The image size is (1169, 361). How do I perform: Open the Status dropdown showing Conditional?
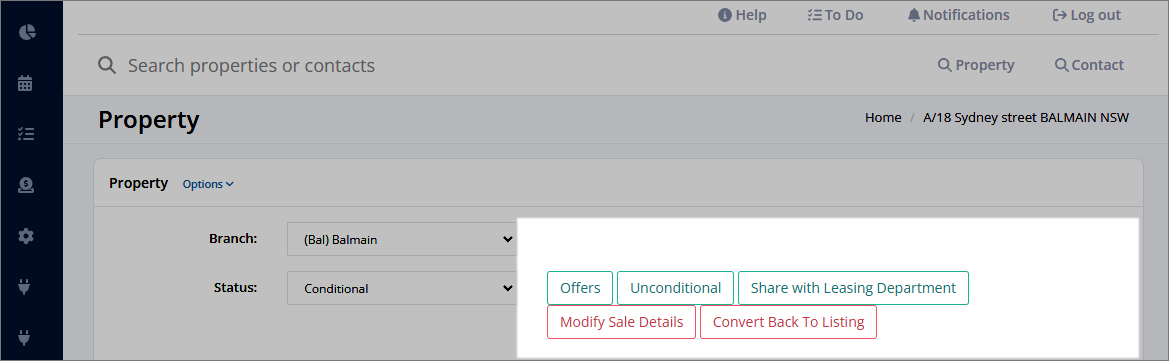click(401, 288)
